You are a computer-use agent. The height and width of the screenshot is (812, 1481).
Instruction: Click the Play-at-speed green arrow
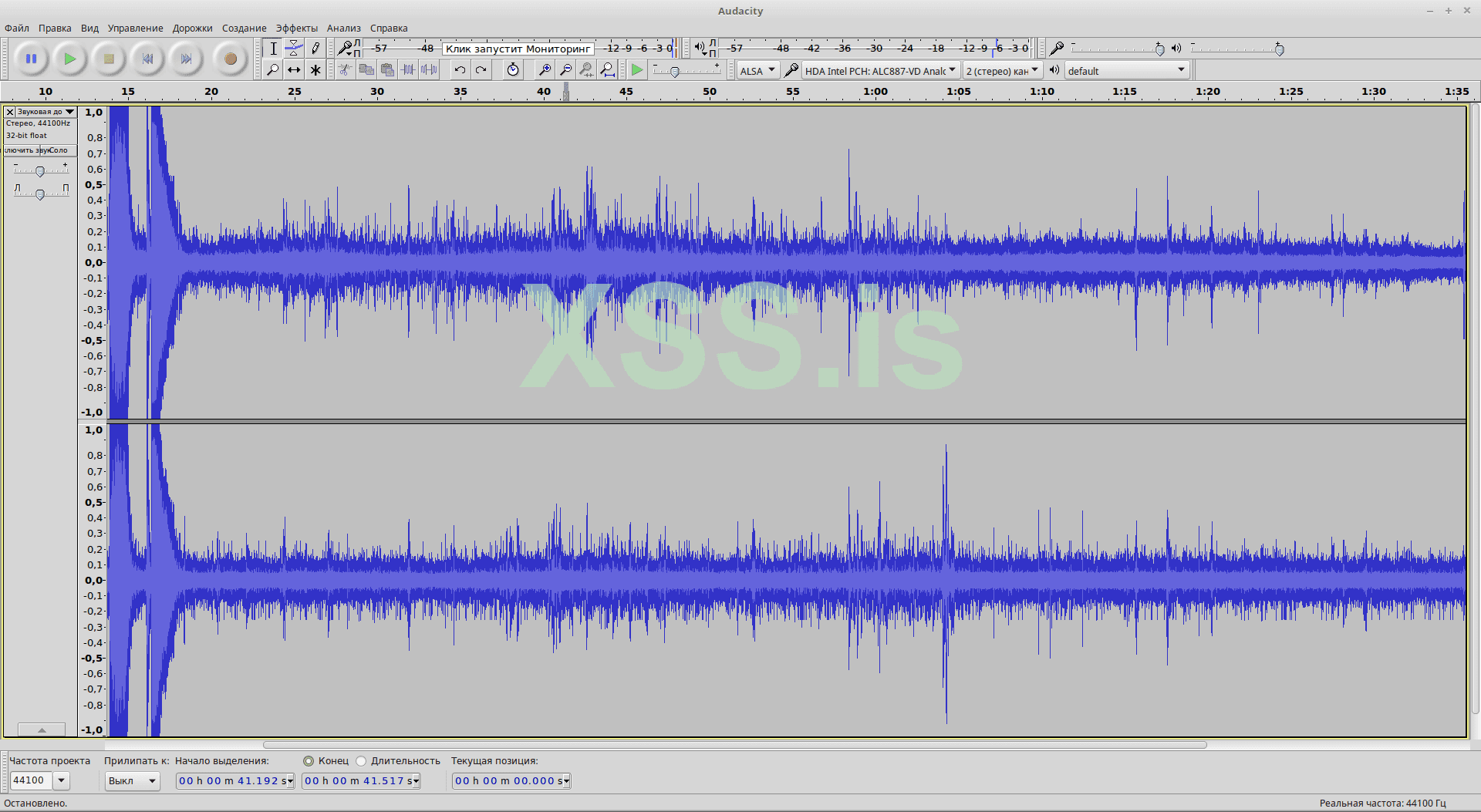[636, 70]
